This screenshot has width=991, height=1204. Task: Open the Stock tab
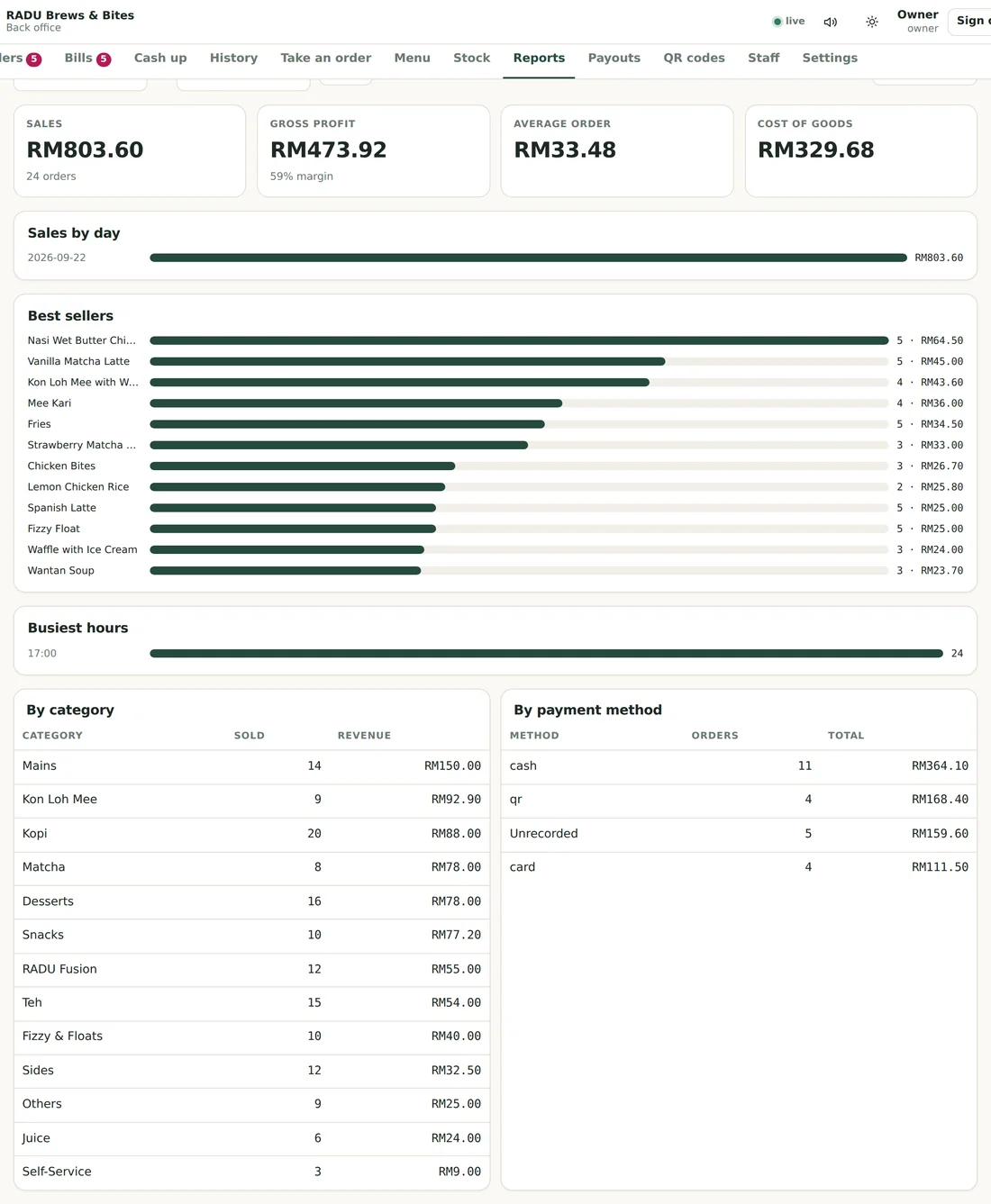click(471, 59)
